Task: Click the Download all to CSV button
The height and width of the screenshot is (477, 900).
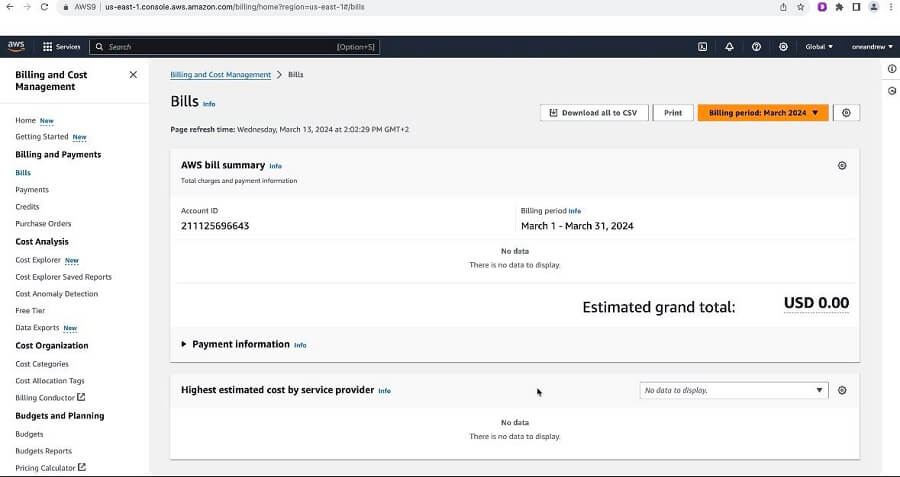Action: coord(594,113)
